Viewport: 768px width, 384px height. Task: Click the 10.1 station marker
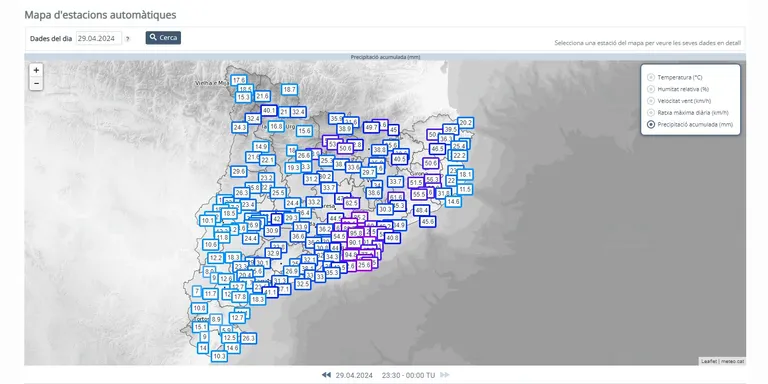tap(208, 221)
